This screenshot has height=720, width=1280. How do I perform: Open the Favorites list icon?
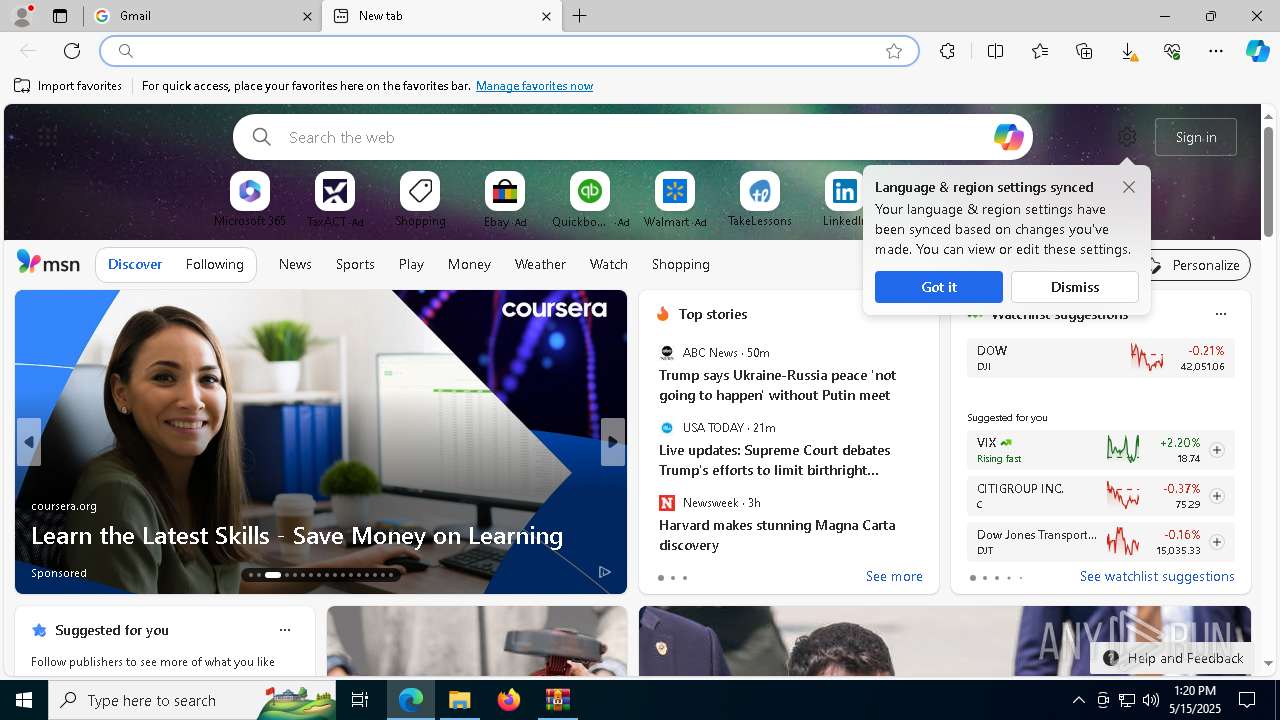click(x=1040, y=51)
